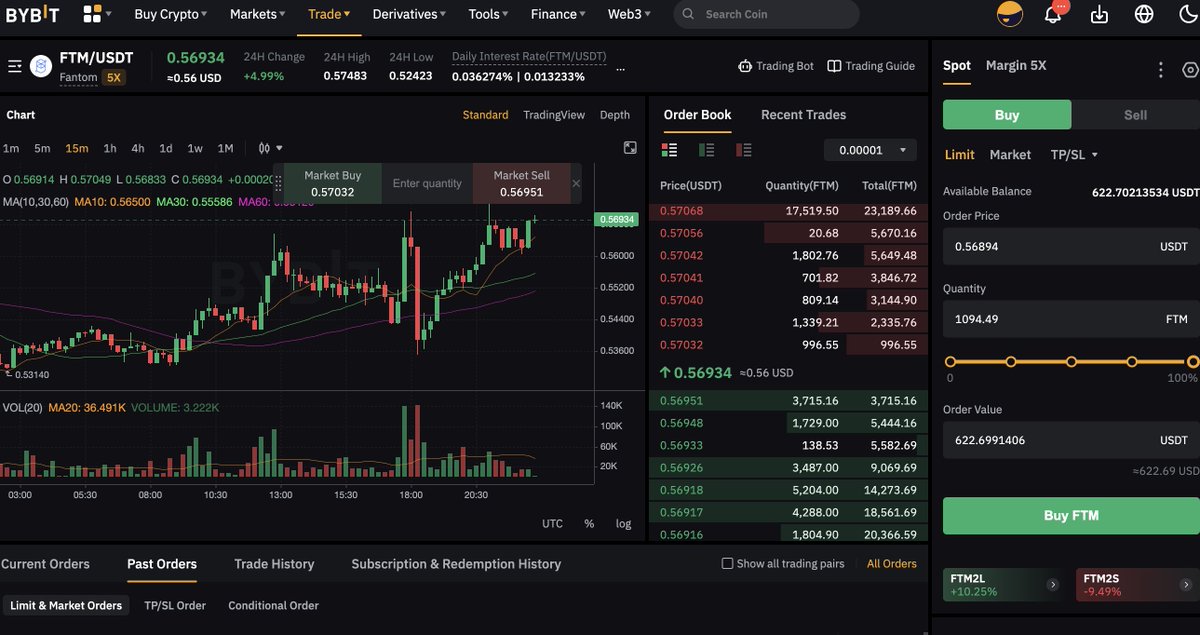Click the green Buy FTM button
1200x635 pixels.
pyautogui.click(x=1071, y=516)
